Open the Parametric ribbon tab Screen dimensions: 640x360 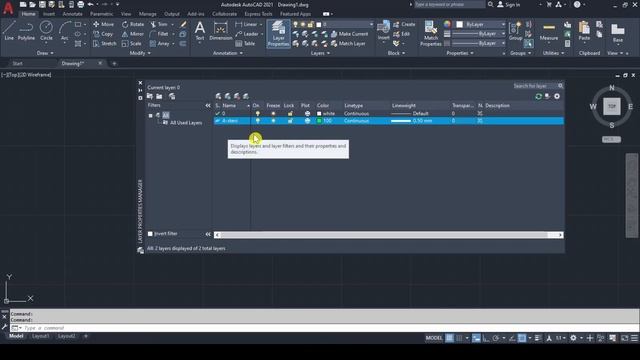tap(101, 14)
